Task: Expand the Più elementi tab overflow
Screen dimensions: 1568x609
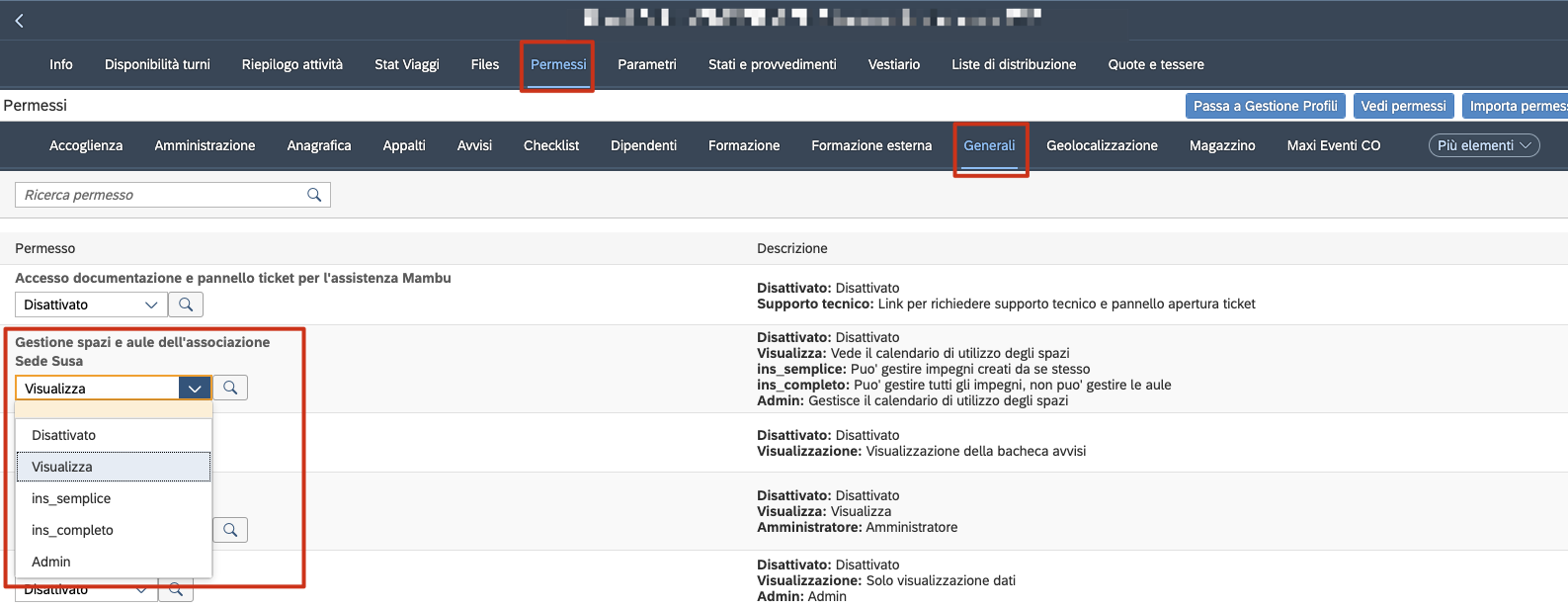Action: pos(1483,145)
